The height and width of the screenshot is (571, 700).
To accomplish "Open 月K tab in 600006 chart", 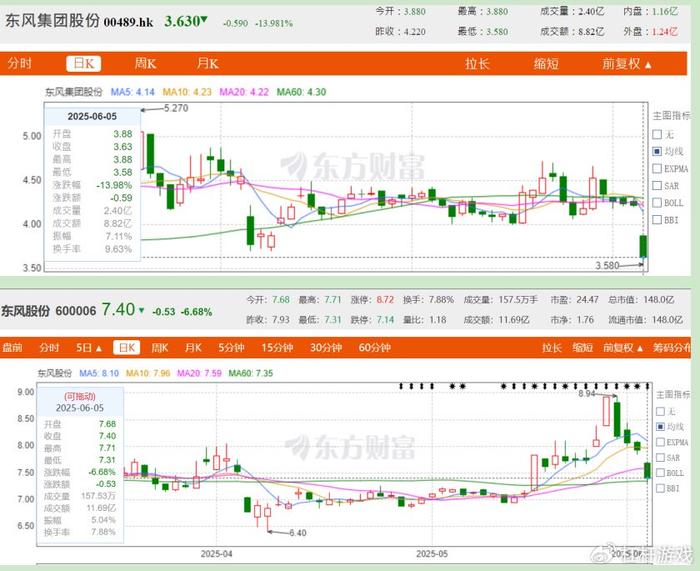I will click(193, 347).
